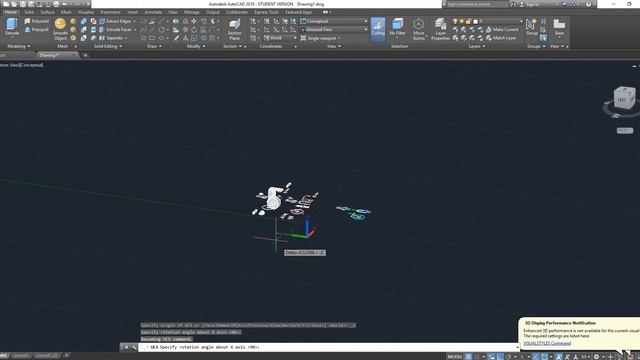
Task: Open workspace switching gear icon
Action: pyautogui.click(x=596, y=357)
